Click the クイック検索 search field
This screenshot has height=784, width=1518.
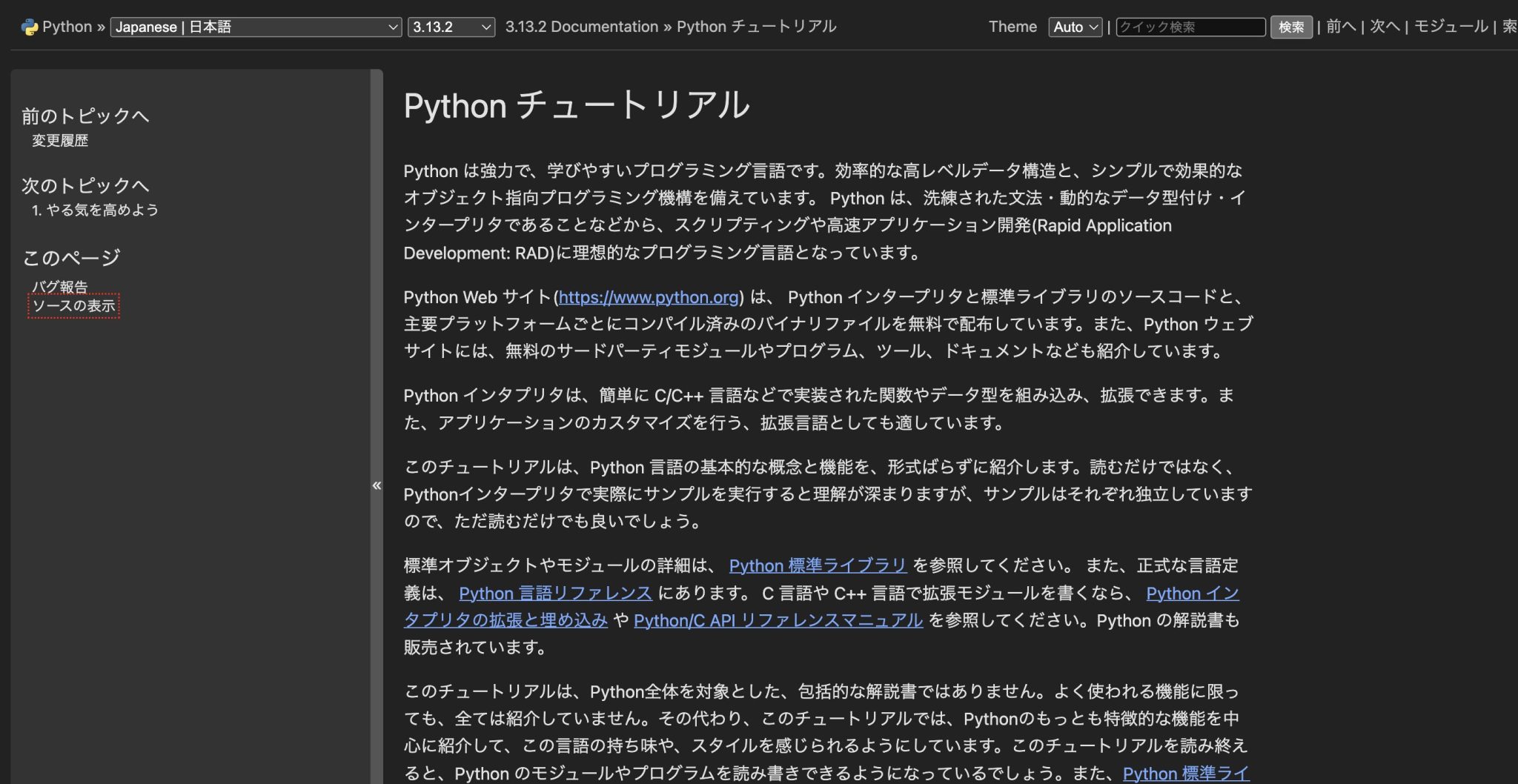(x=1190, y=27)
